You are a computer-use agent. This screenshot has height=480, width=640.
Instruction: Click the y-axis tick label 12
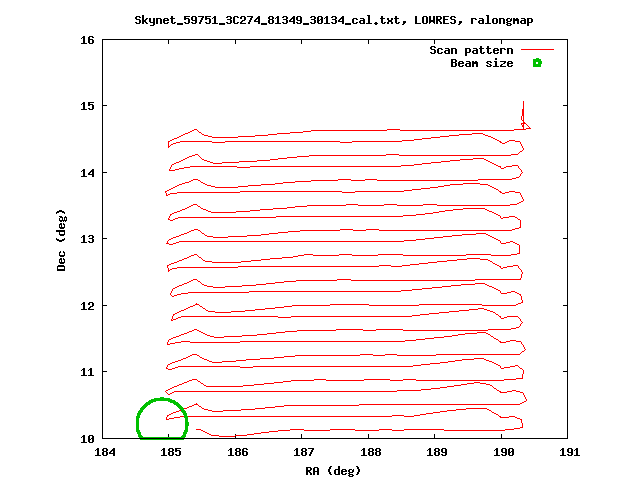click(x=87, y=306)
